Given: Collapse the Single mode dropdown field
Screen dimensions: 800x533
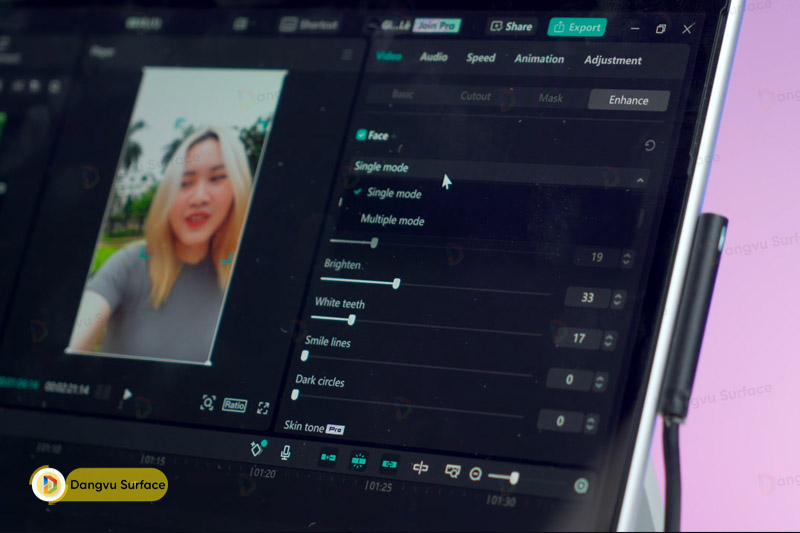Looking at the screenshot, I should 500,172.
